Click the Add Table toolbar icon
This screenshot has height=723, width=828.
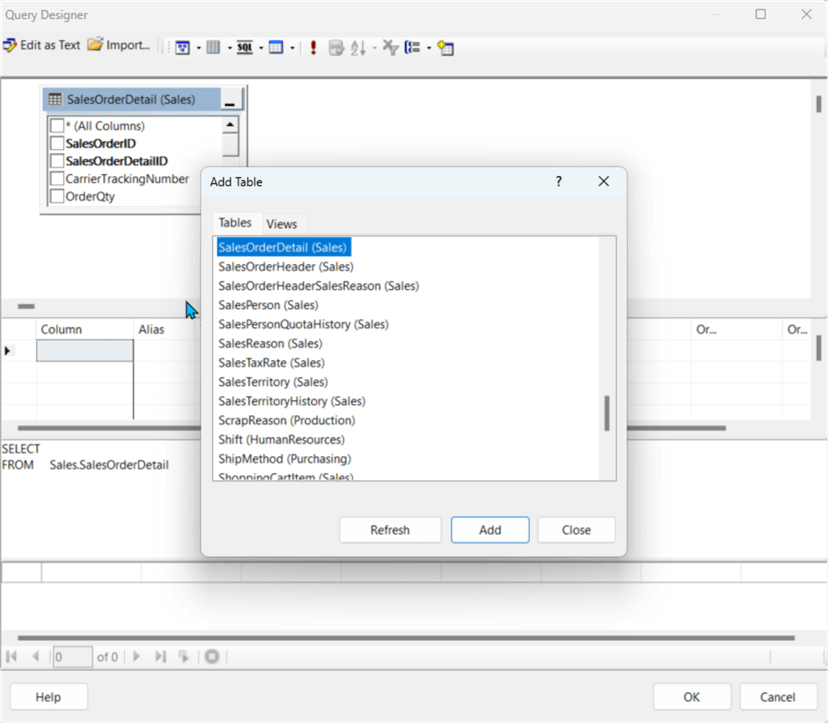(x=446, y=47)
